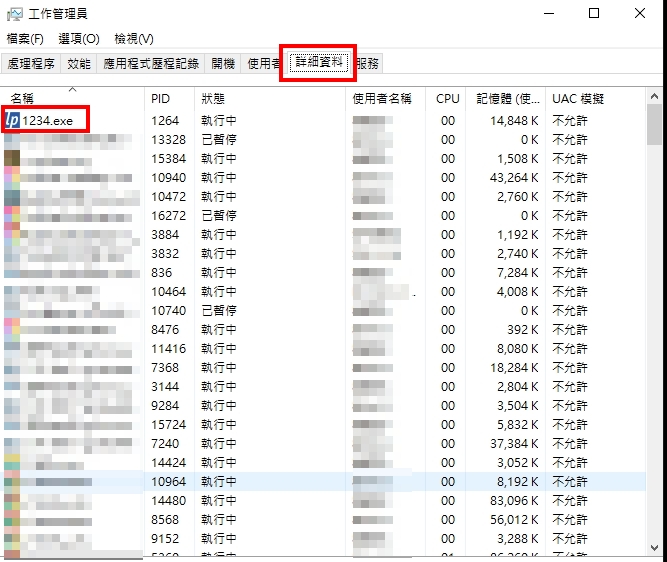Click the UAC 模擬 column header

[x=578, y=99]
